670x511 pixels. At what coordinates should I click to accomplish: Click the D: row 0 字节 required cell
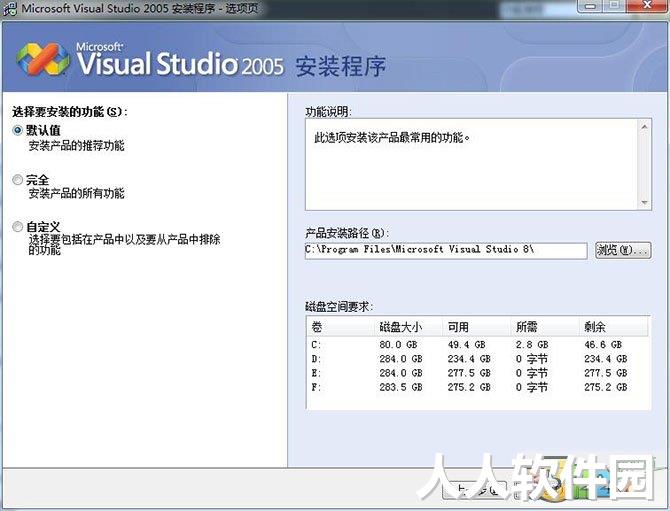[x=532, y=359]
